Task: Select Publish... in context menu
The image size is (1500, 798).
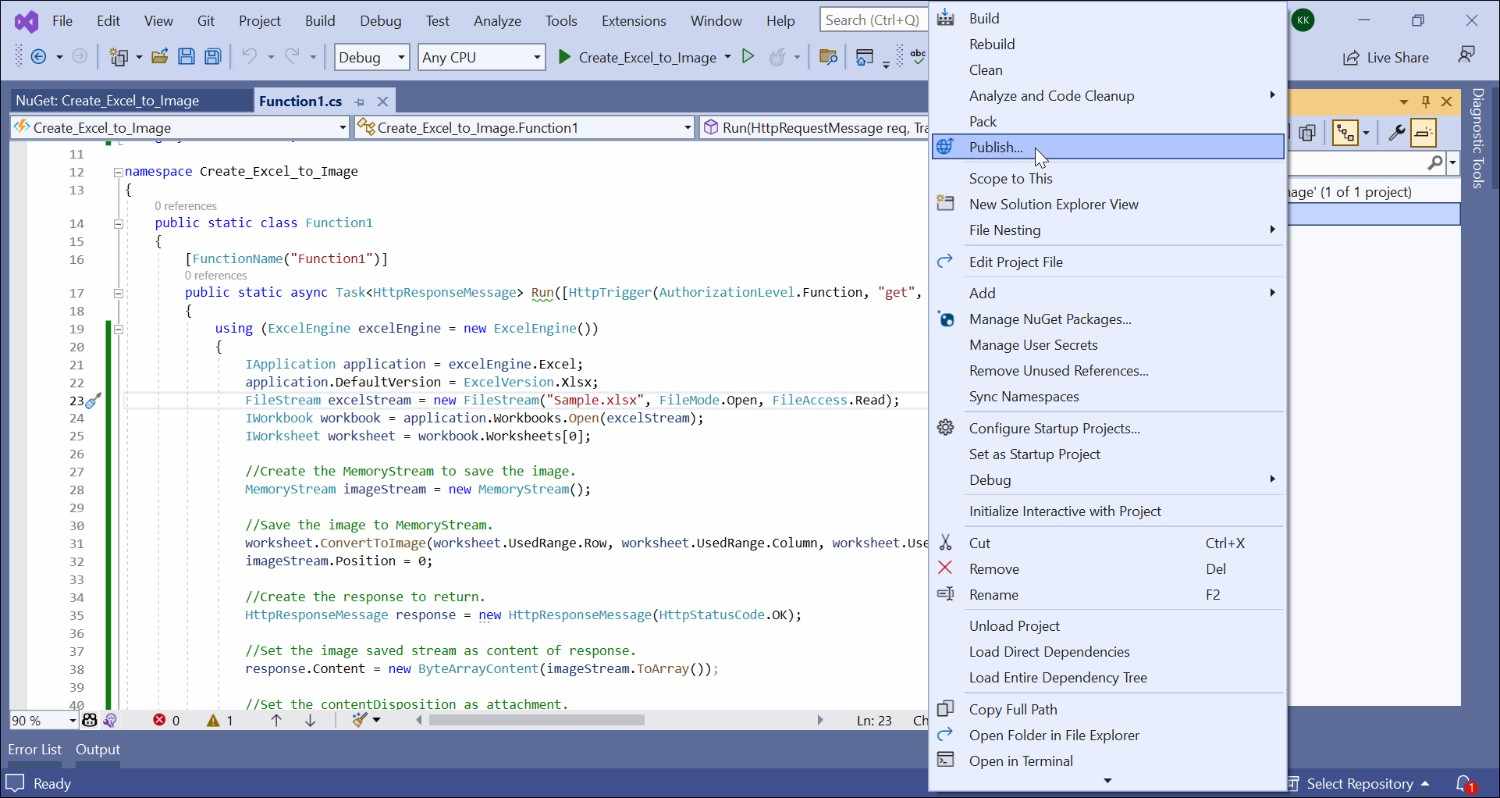Action: [x=1107, y=147]
